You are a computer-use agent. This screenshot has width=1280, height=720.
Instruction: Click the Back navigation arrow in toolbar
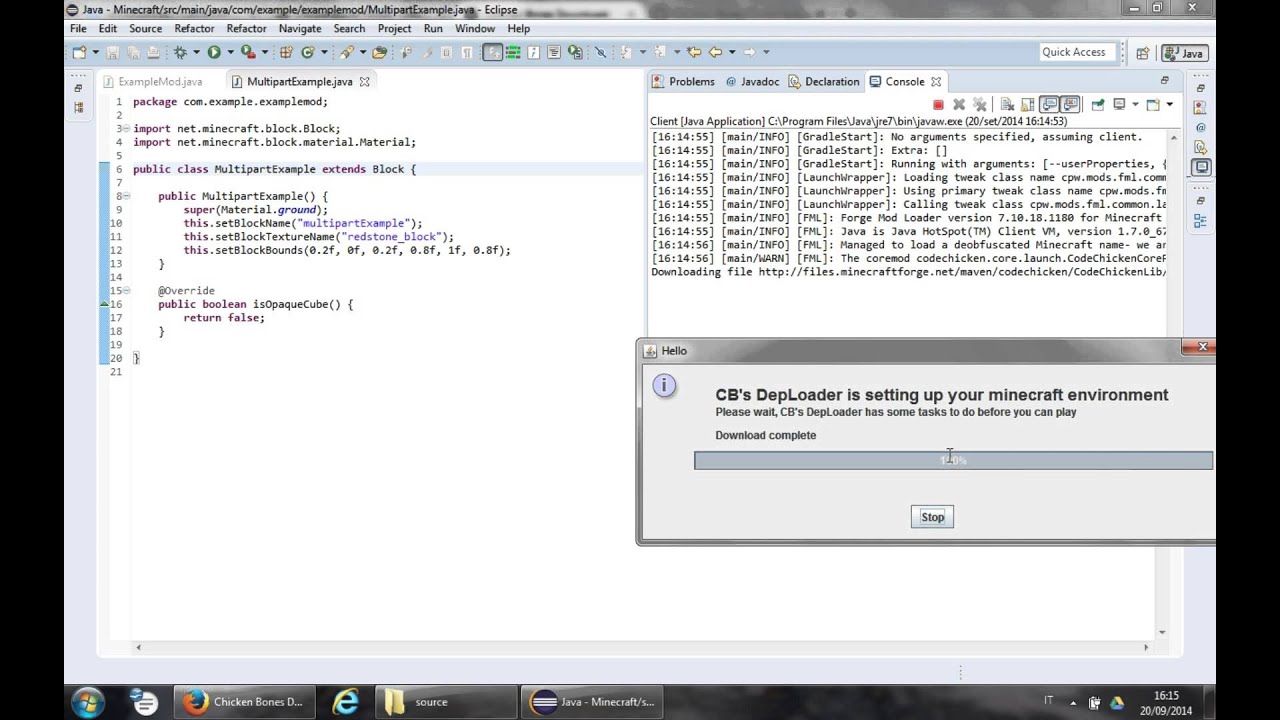tap(715, 52)
